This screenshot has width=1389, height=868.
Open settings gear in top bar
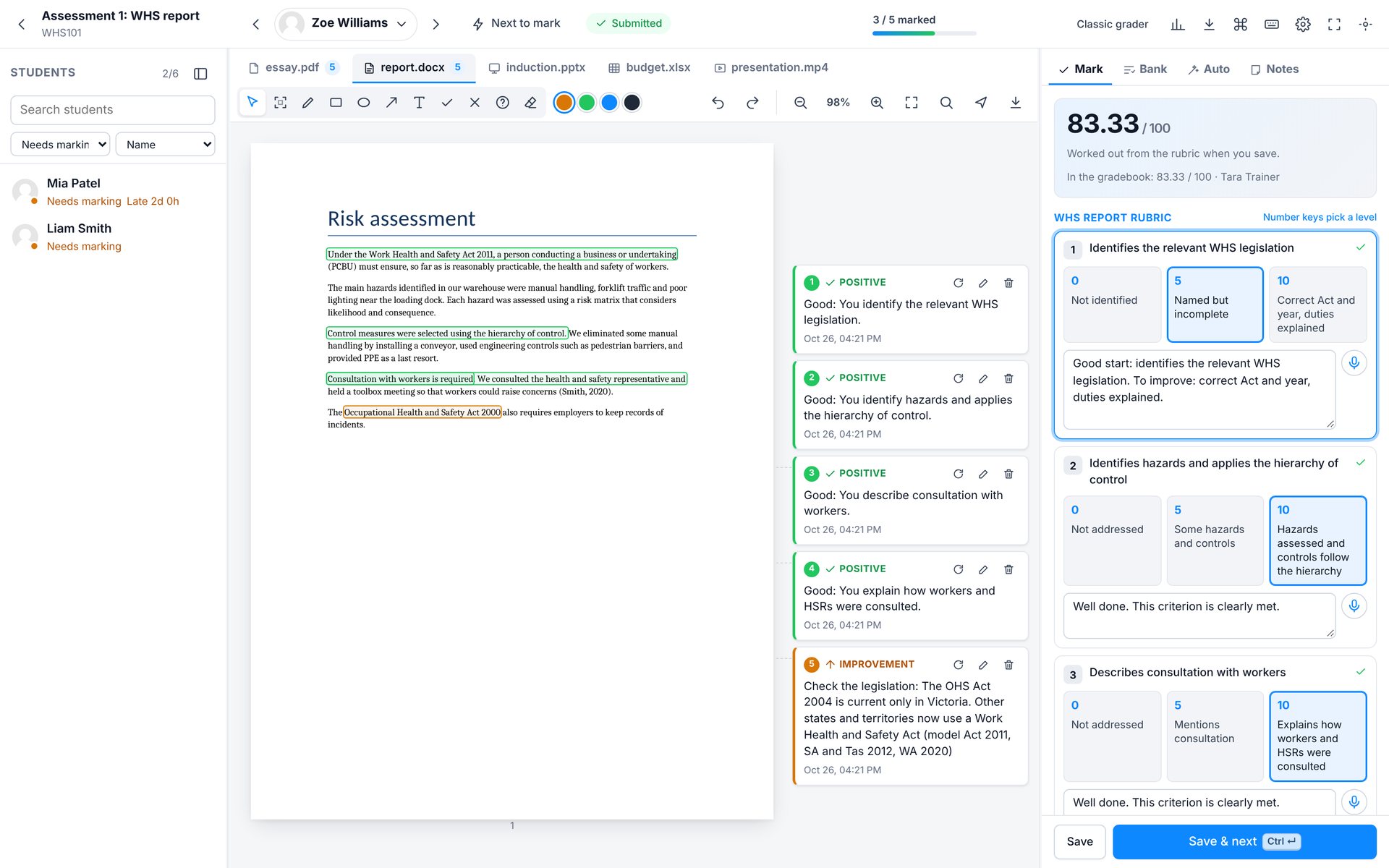1303,24
